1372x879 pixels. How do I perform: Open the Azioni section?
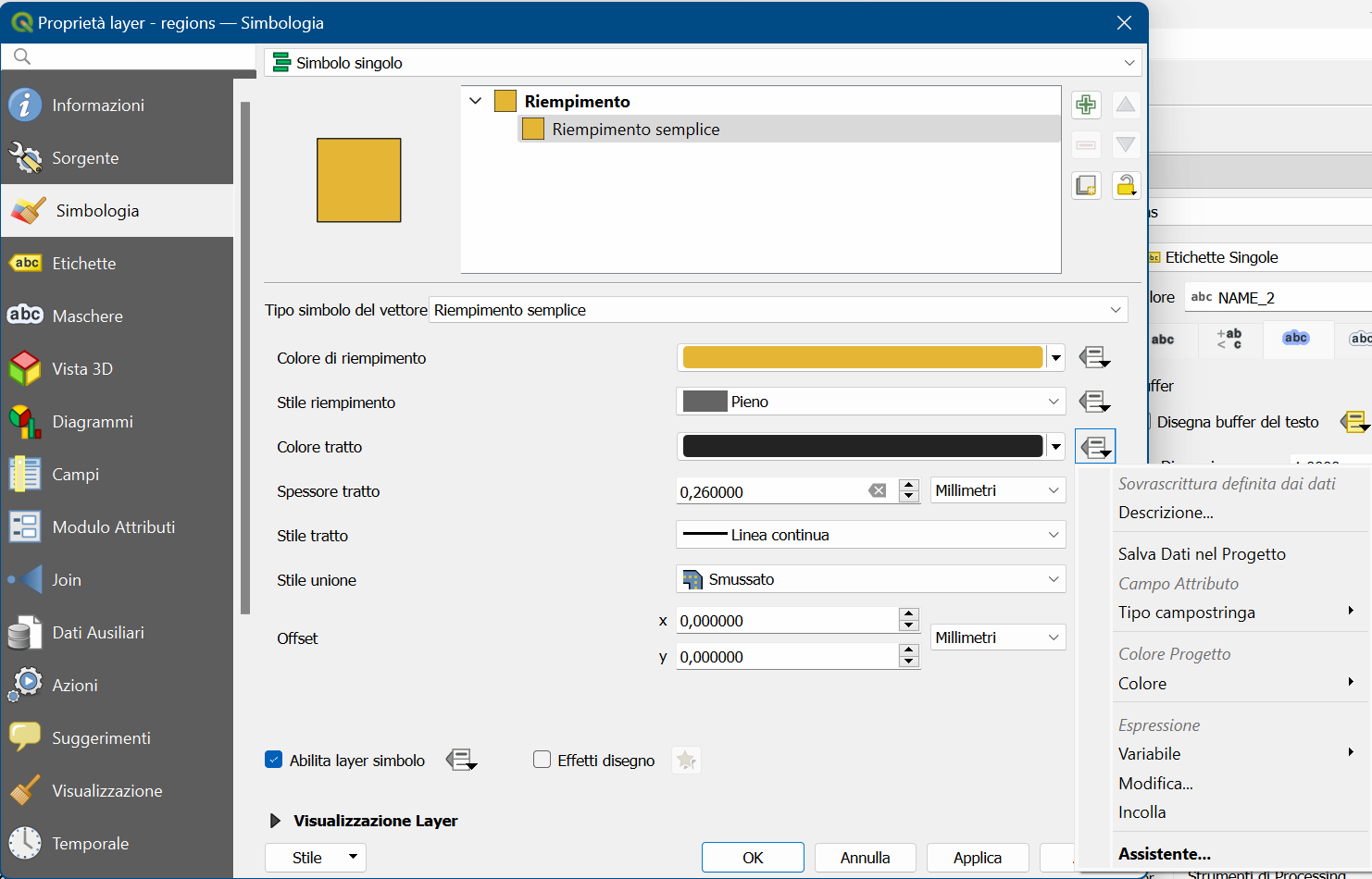(x=117, y=686)
